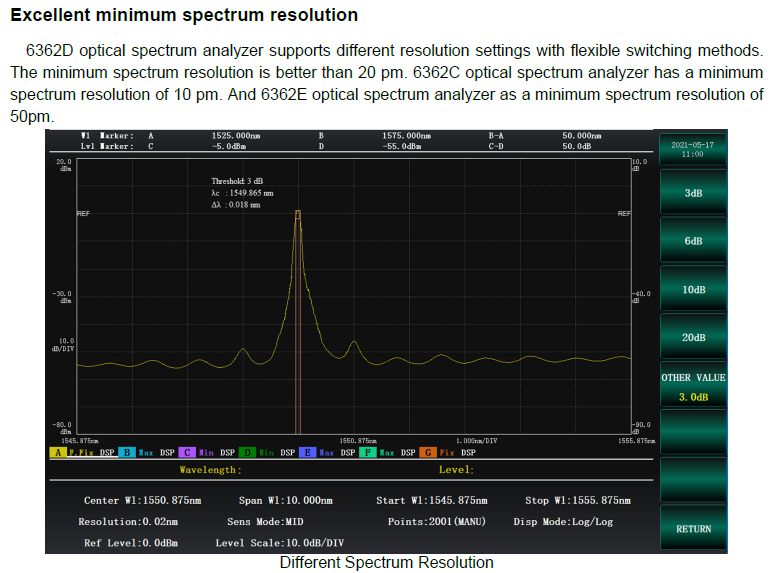Click the RETURN softkey
This screenshot has width=771, height=573.
point(693,528)
